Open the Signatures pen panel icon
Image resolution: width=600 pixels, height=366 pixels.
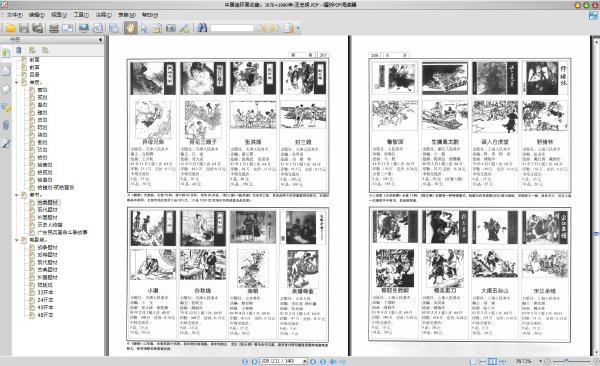pos(6,143)
